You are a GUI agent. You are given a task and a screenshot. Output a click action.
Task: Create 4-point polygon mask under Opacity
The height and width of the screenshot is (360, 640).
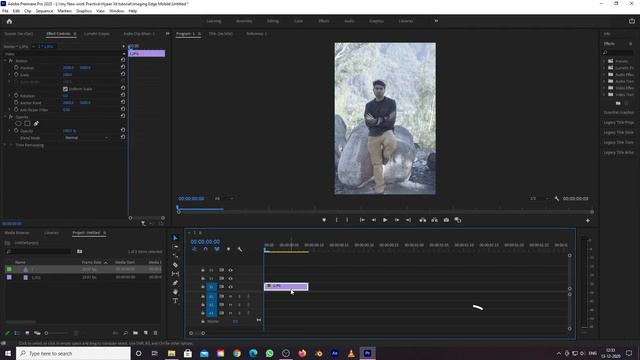[x=27, y=124]
